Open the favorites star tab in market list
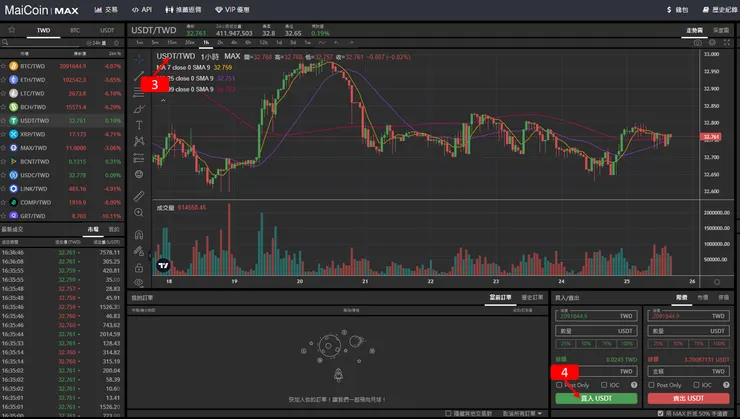 click(12, 30)
